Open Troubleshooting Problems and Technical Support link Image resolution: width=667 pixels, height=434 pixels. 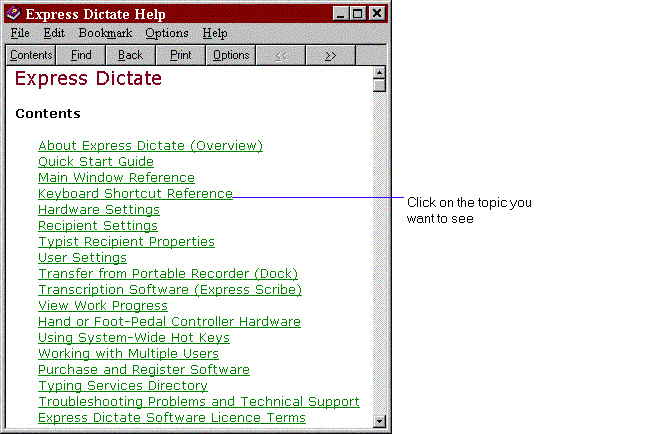point(199,402)
